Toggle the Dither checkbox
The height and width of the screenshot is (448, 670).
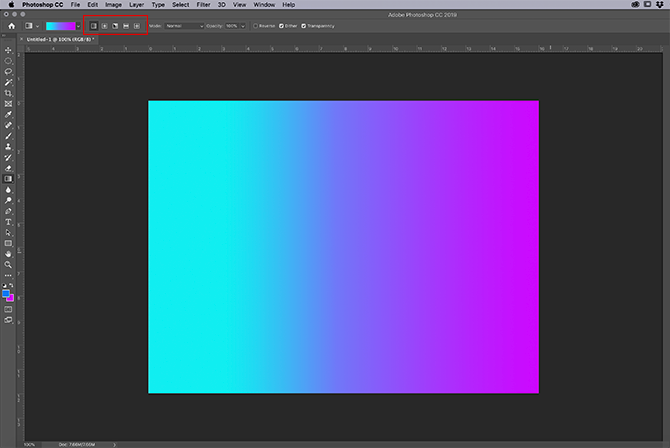(283, 25)
